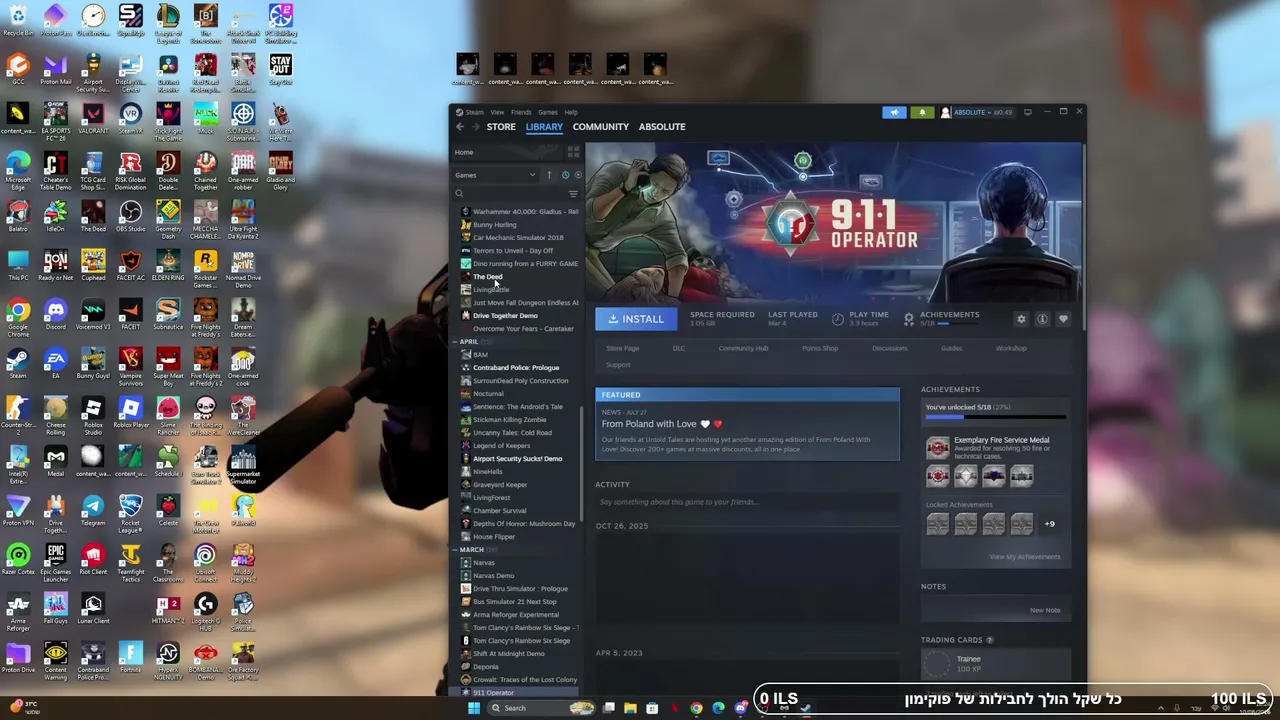This screenshot has height=720, width=1280.
Task: Switch to the STORE tab
Action: 501,127
